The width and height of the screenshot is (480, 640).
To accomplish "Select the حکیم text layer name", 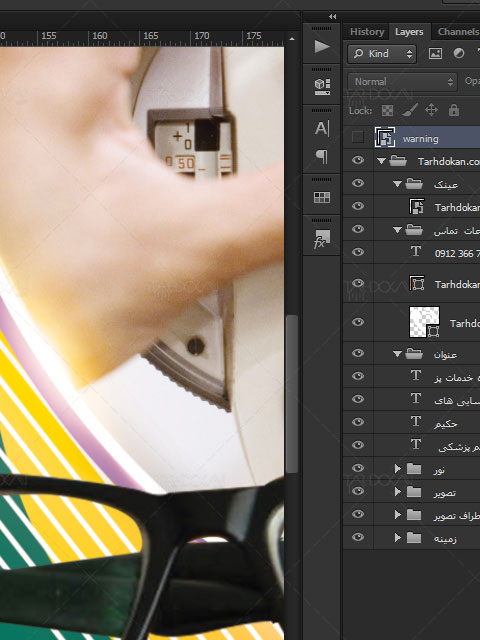I will (445, 424).
